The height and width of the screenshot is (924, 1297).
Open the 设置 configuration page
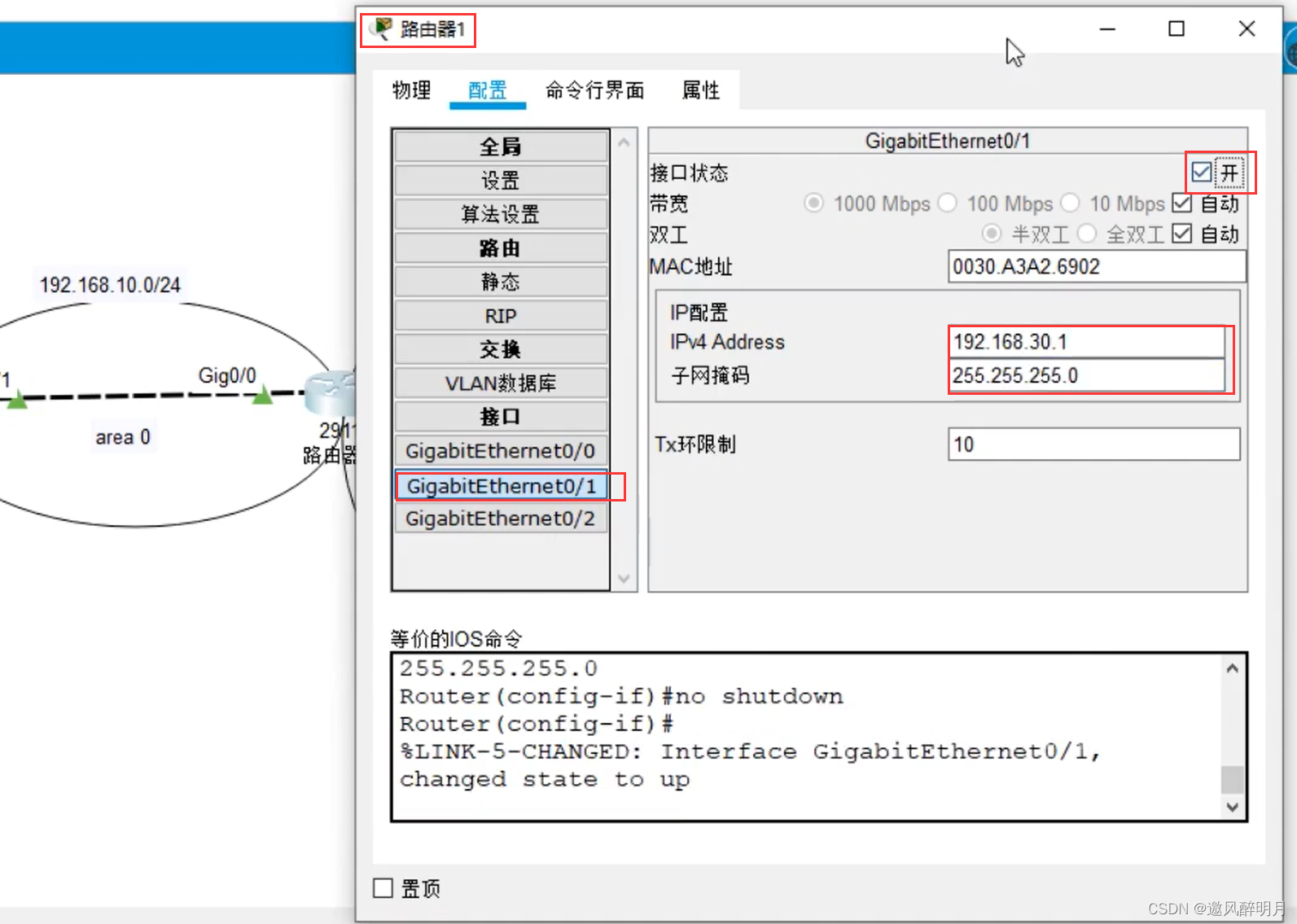pyautogui.click(x=501, y=180)
